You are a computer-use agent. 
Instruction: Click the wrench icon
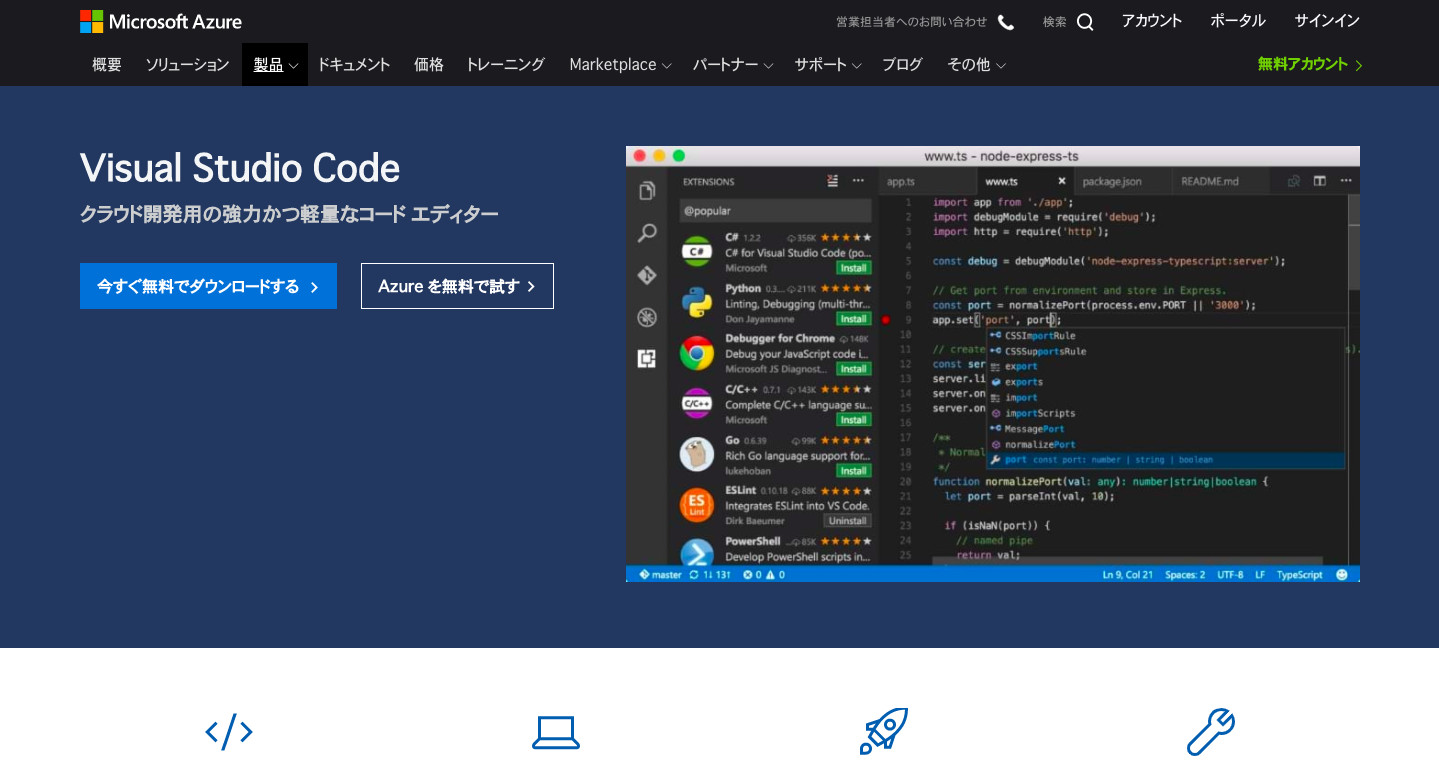(1210, 731)
